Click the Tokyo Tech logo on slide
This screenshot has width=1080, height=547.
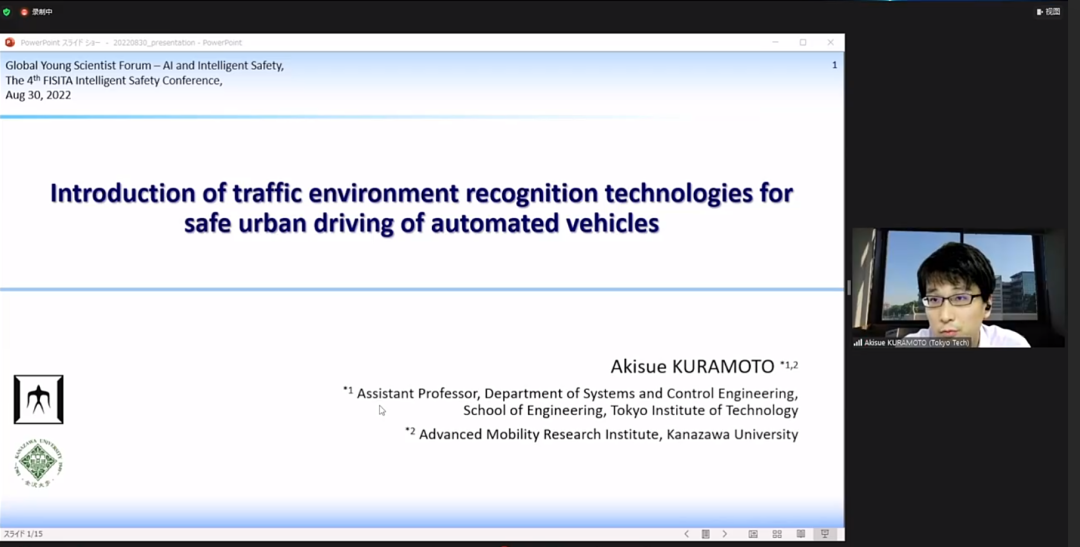pyautogui.click(x=38, y=399)
